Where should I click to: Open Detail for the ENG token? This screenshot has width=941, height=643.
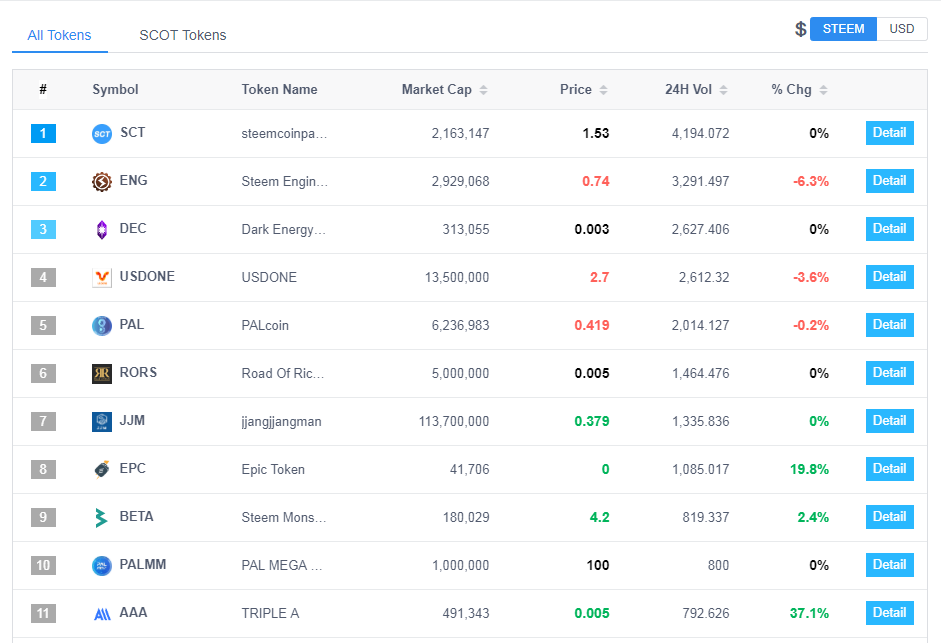889,181
